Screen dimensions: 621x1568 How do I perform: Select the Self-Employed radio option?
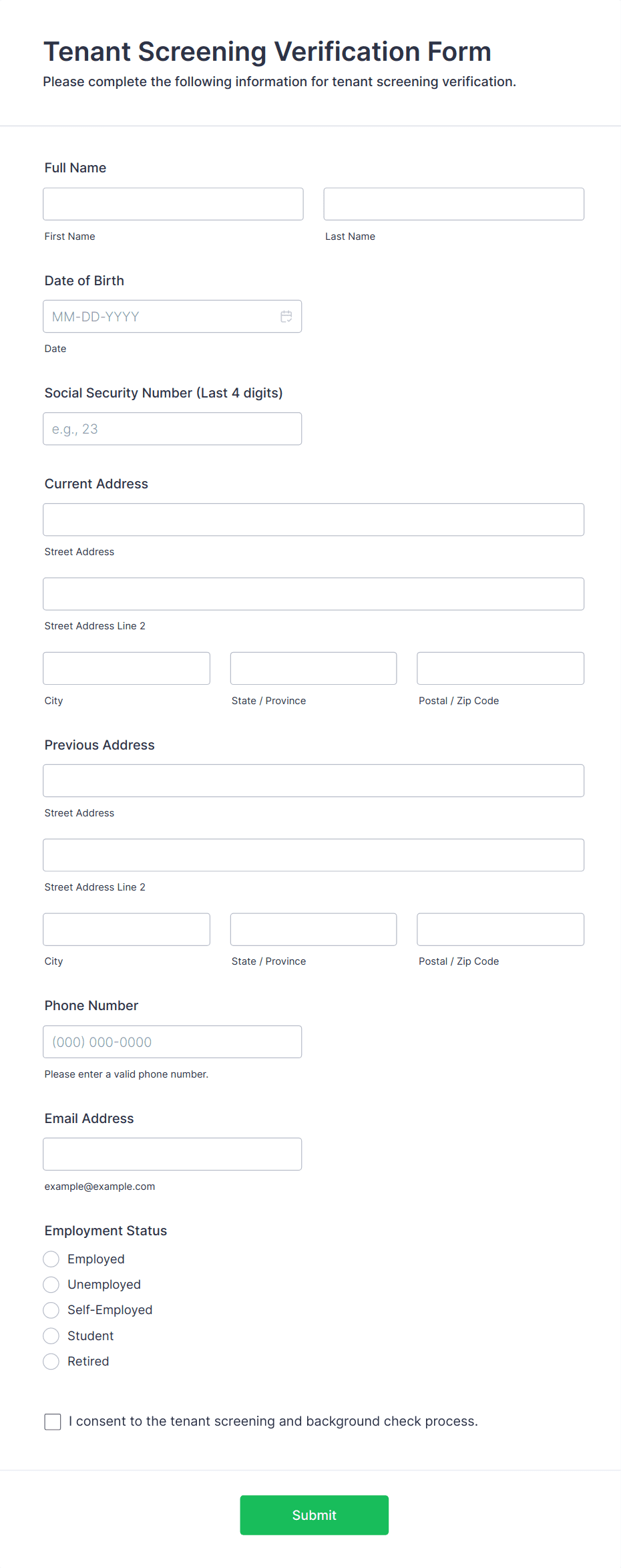(51, 1310)
